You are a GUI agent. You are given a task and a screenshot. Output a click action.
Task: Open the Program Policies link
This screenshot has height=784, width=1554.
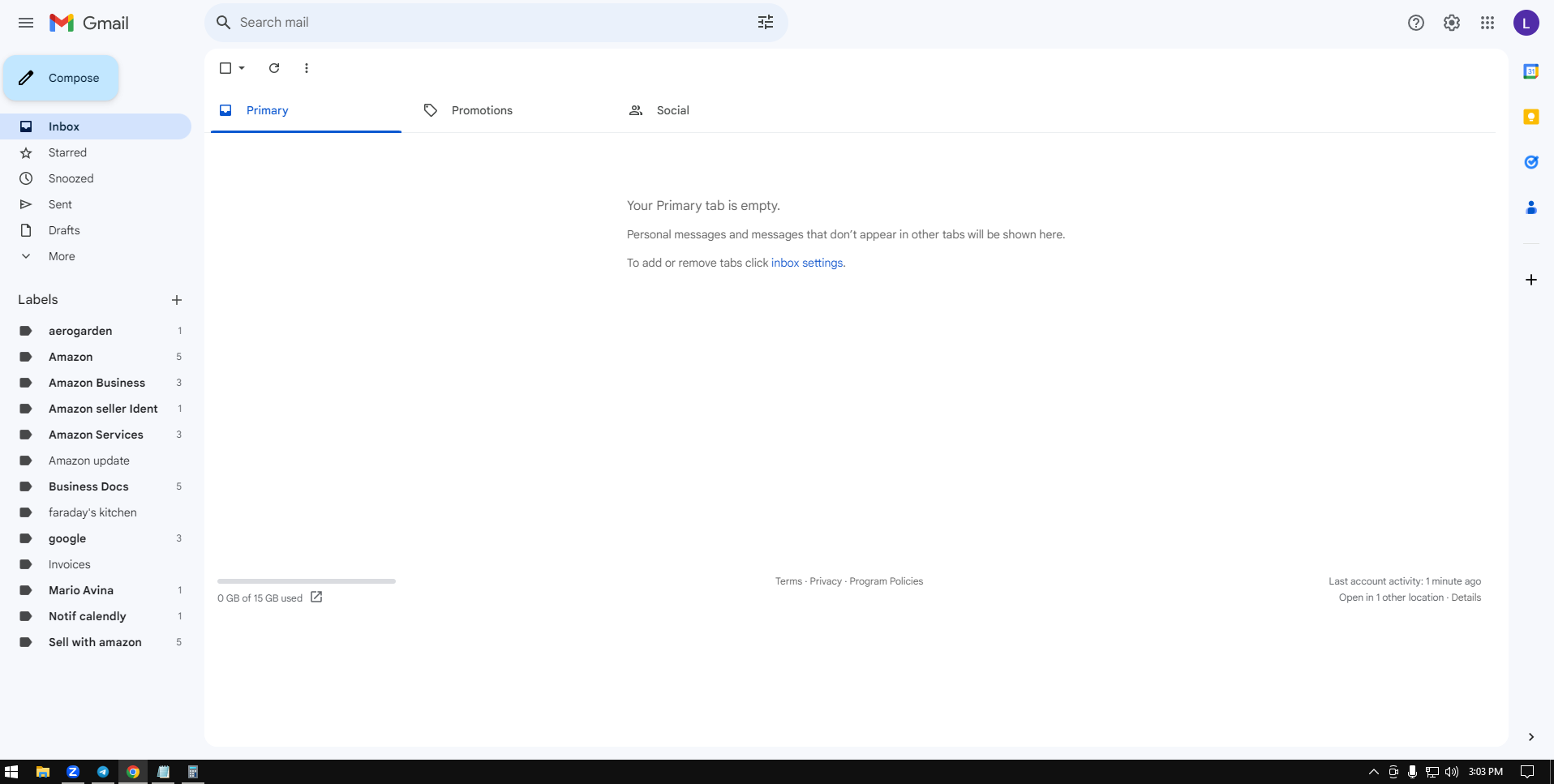(886, 581)
